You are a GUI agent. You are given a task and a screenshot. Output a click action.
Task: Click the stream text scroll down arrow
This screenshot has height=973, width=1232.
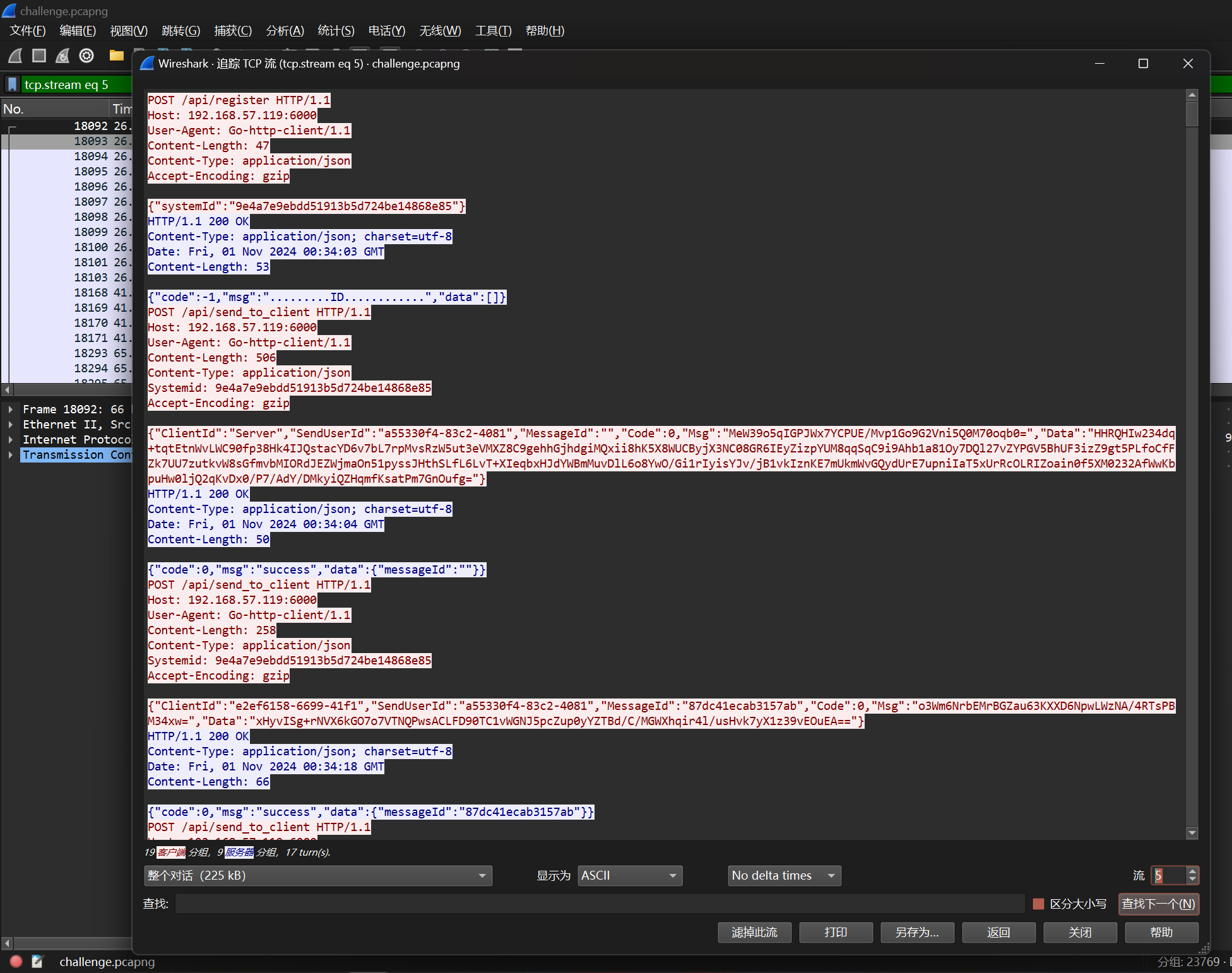pos(1192,833)
